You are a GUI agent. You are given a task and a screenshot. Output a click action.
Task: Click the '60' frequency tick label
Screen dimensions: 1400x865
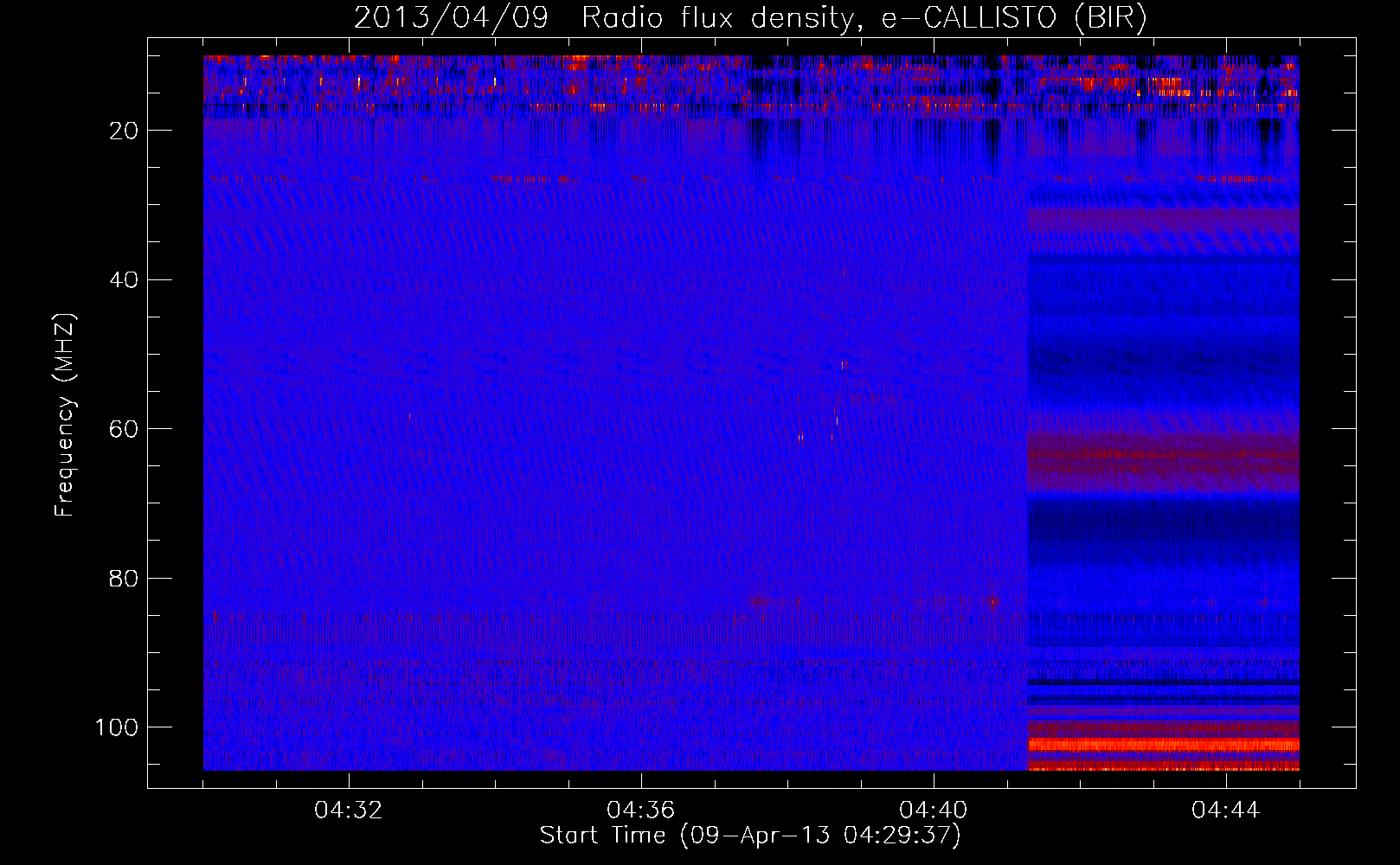pyautogui.click(x=125, y=429)
